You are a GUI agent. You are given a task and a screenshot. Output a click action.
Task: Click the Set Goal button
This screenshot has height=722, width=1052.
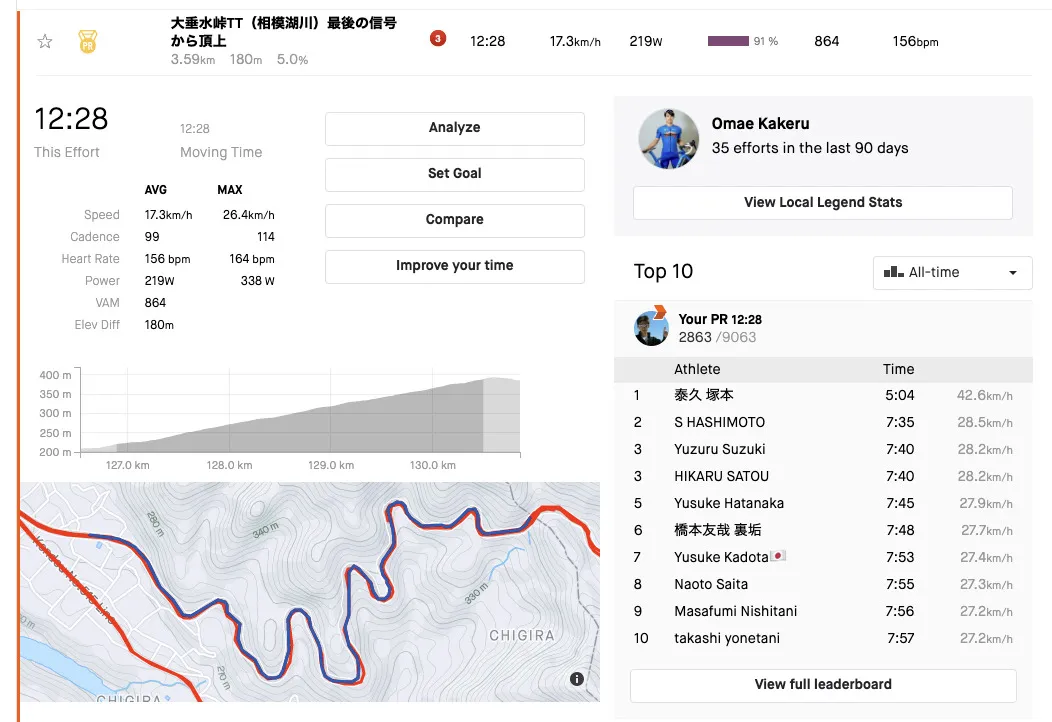click(454, 174)
